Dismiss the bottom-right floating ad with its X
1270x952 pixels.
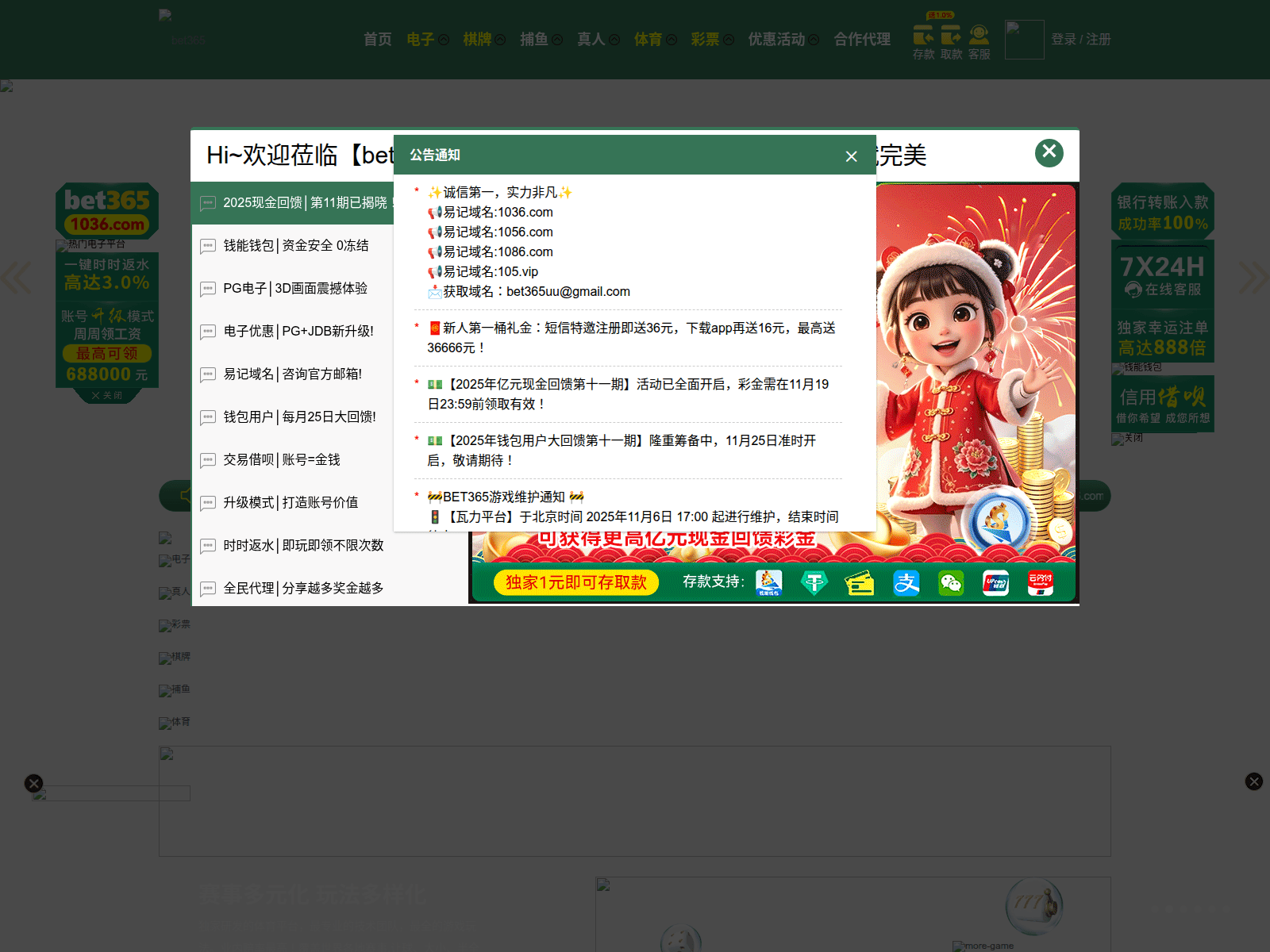(1254, 781)
